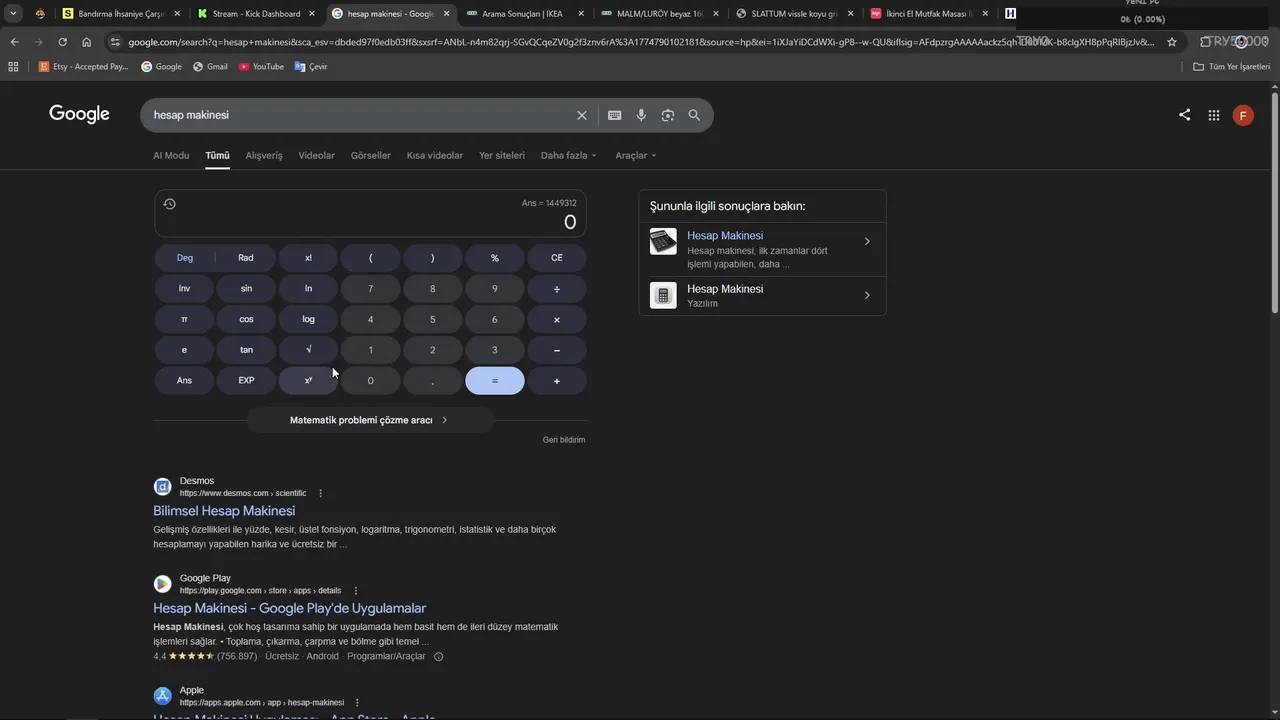This screenshot has height=720, width=1280.
Task: Close the hesap makinesi tab
Action: [445, 14]
